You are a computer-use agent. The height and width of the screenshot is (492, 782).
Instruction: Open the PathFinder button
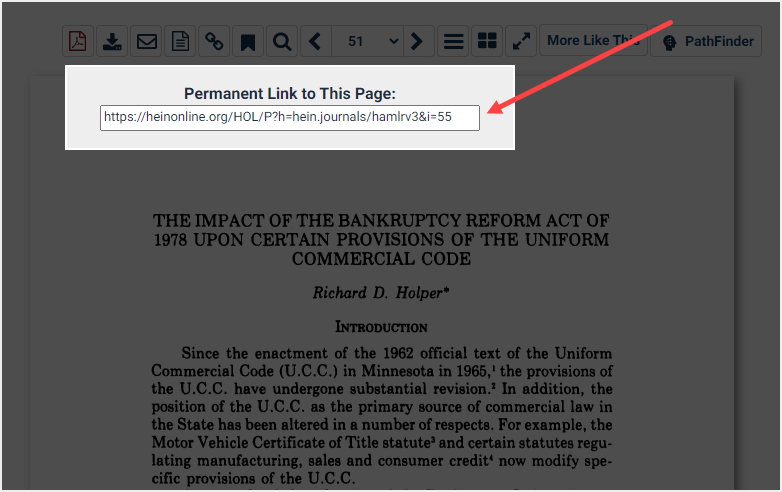[x=706, y=41]
